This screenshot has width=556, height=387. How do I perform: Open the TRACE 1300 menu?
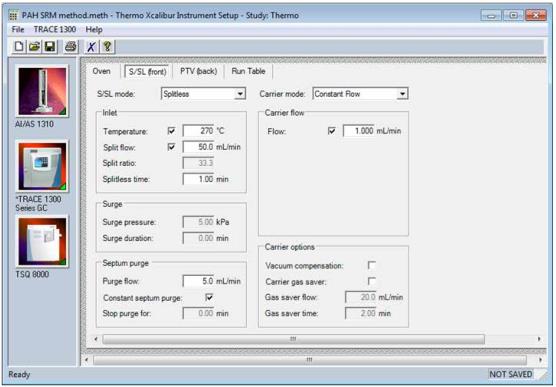click(55, 29)
